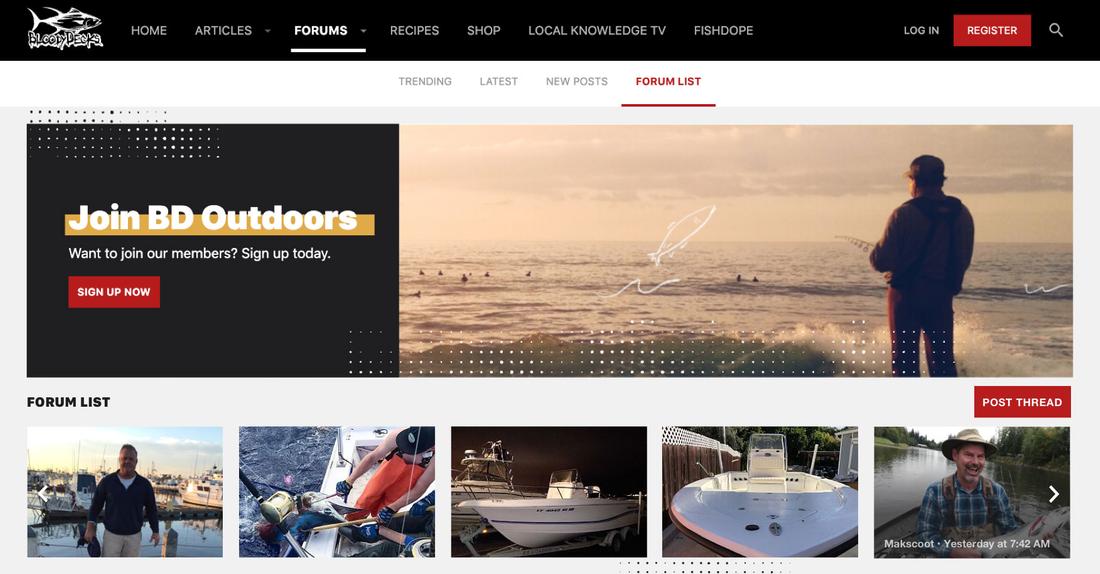Switch to the Trending tab
This screenshot has width=1100, height=574.
coord(425,81)
